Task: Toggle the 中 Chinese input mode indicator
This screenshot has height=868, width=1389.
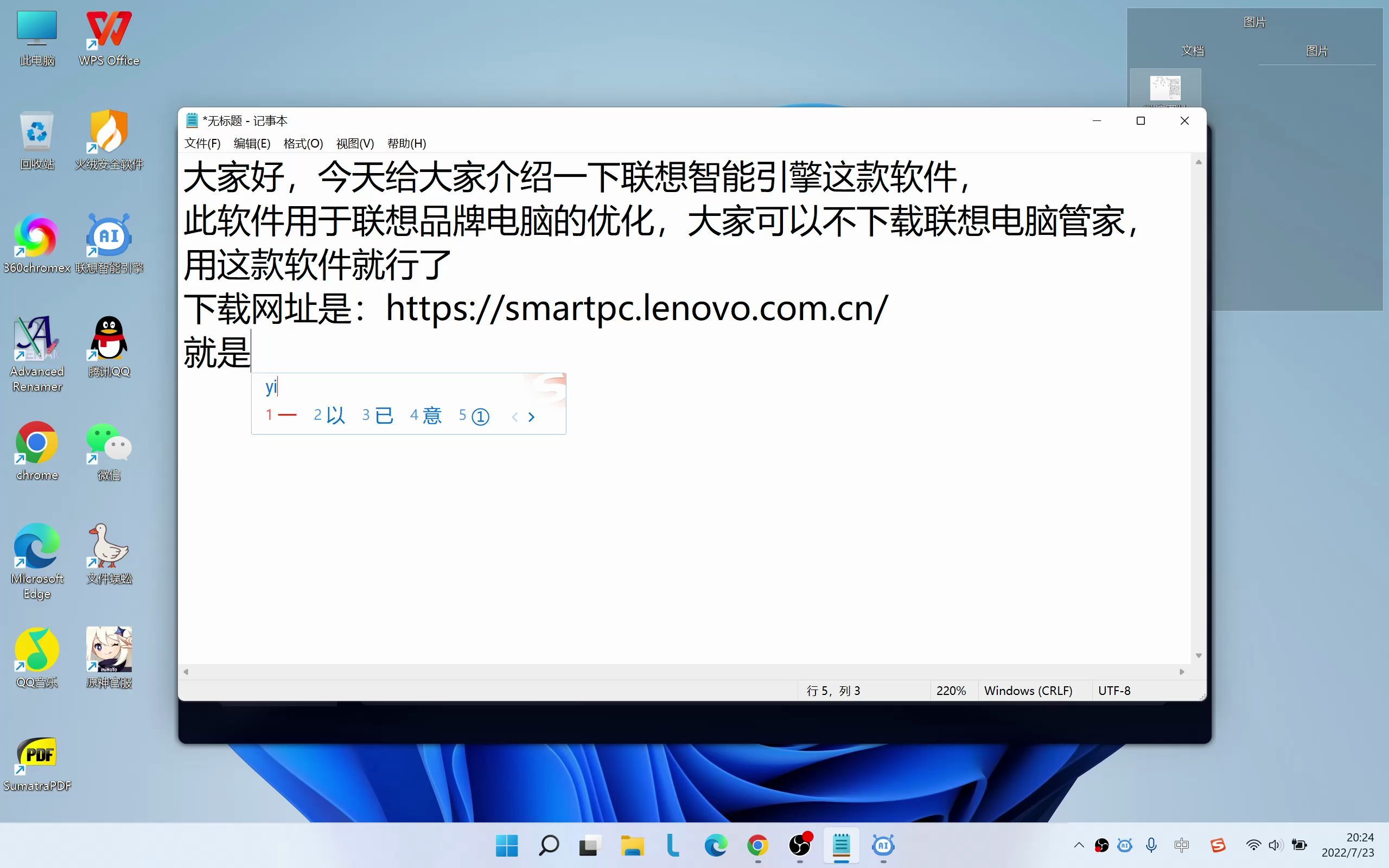Action: [x=1182, y=845]
